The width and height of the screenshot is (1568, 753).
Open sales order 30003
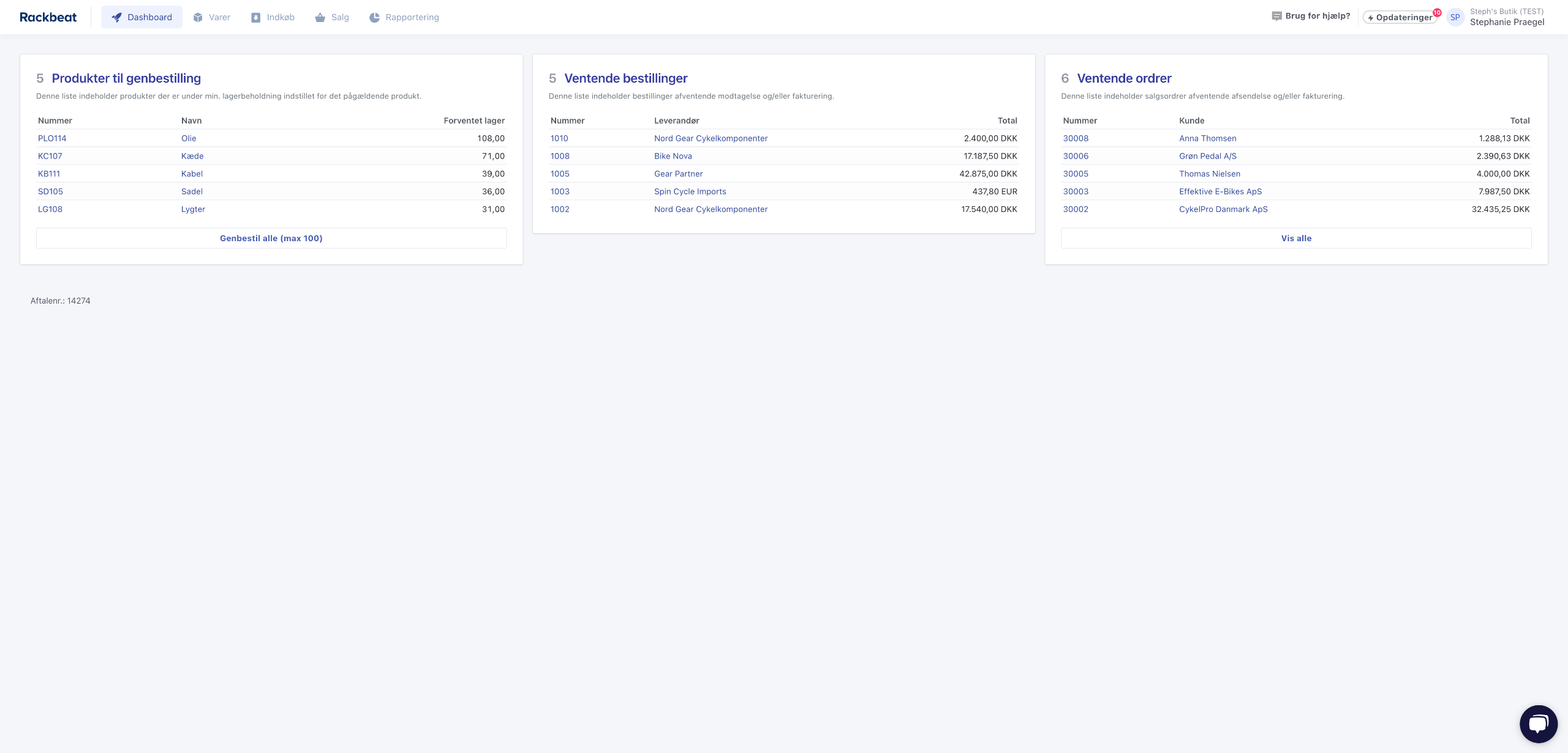[x=1076, y=192]
